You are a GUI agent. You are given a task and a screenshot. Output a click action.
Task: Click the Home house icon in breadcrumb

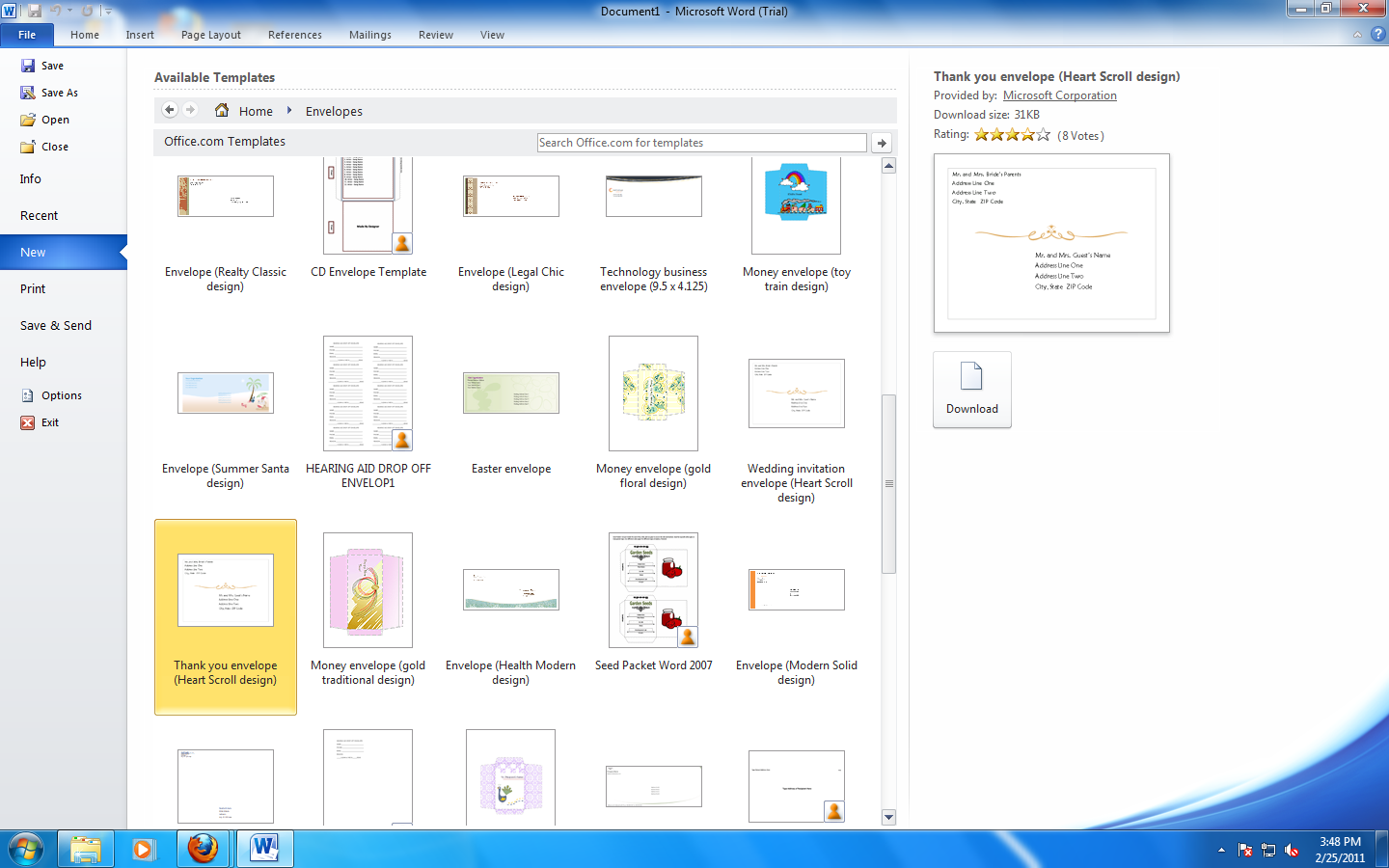point(222,110)
